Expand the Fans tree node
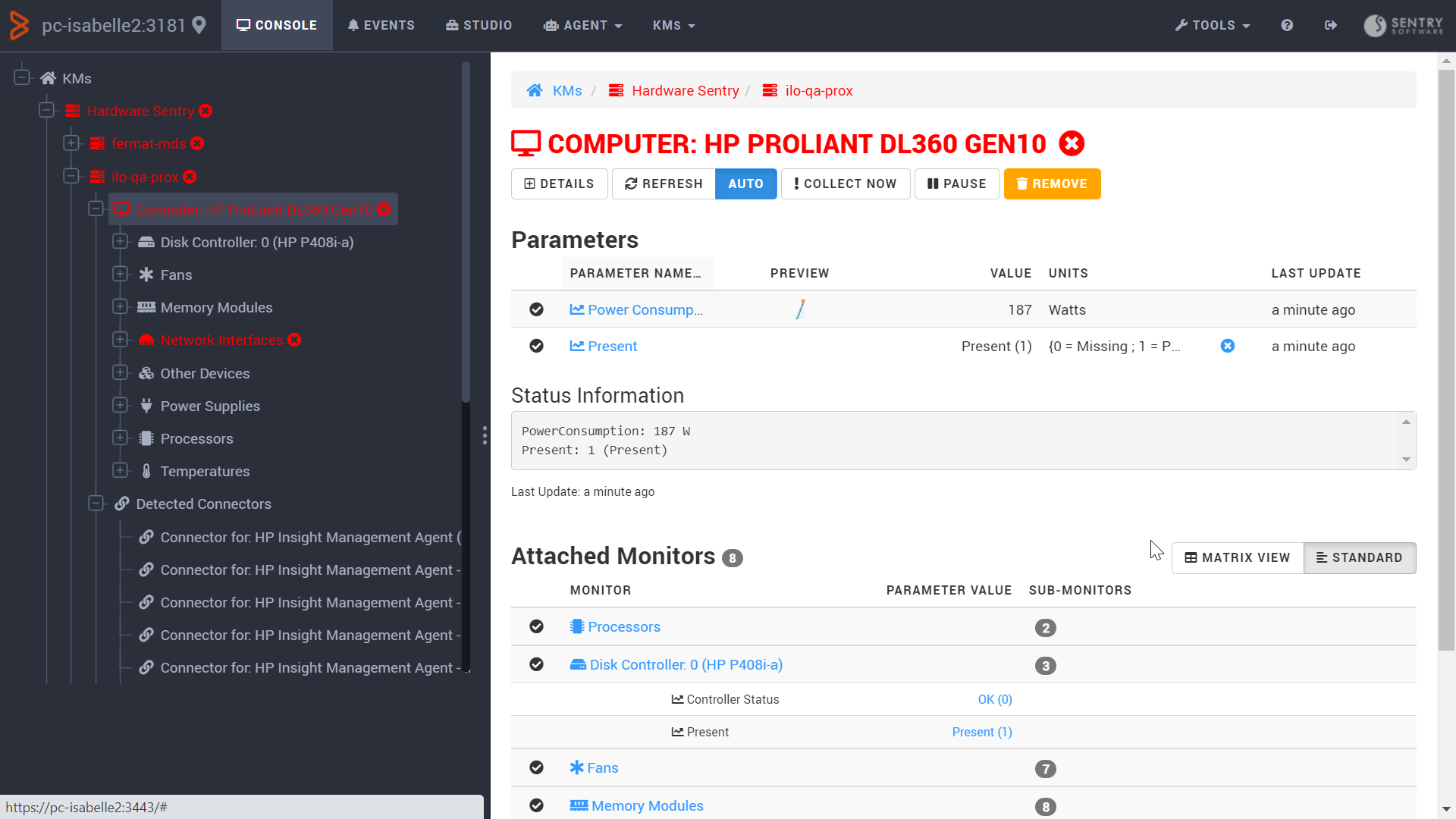The image size is (1456, 819). [120, 274]
